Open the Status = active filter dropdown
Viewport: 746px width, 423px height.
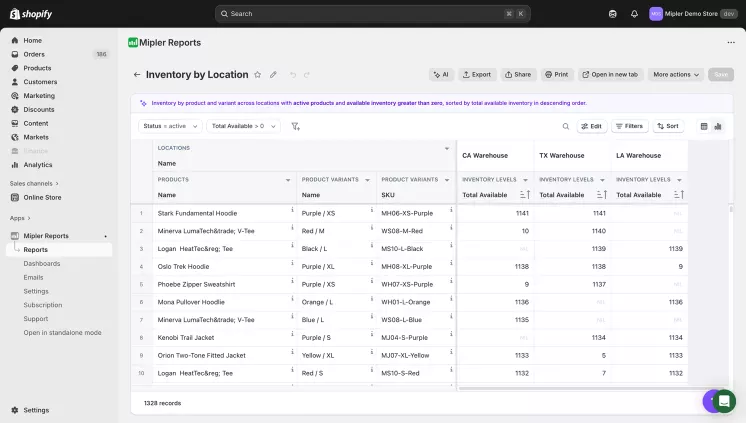[x=169, y=126]
